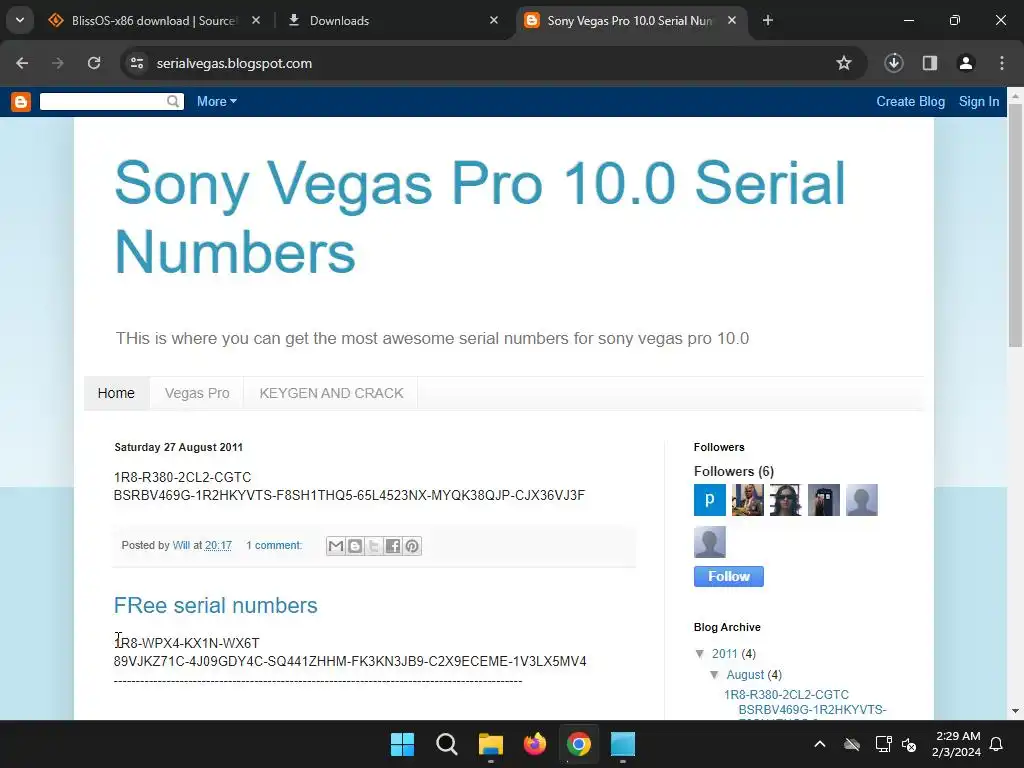Share post to Pinterest icon
1024x768 pixels.
point(411,546)
